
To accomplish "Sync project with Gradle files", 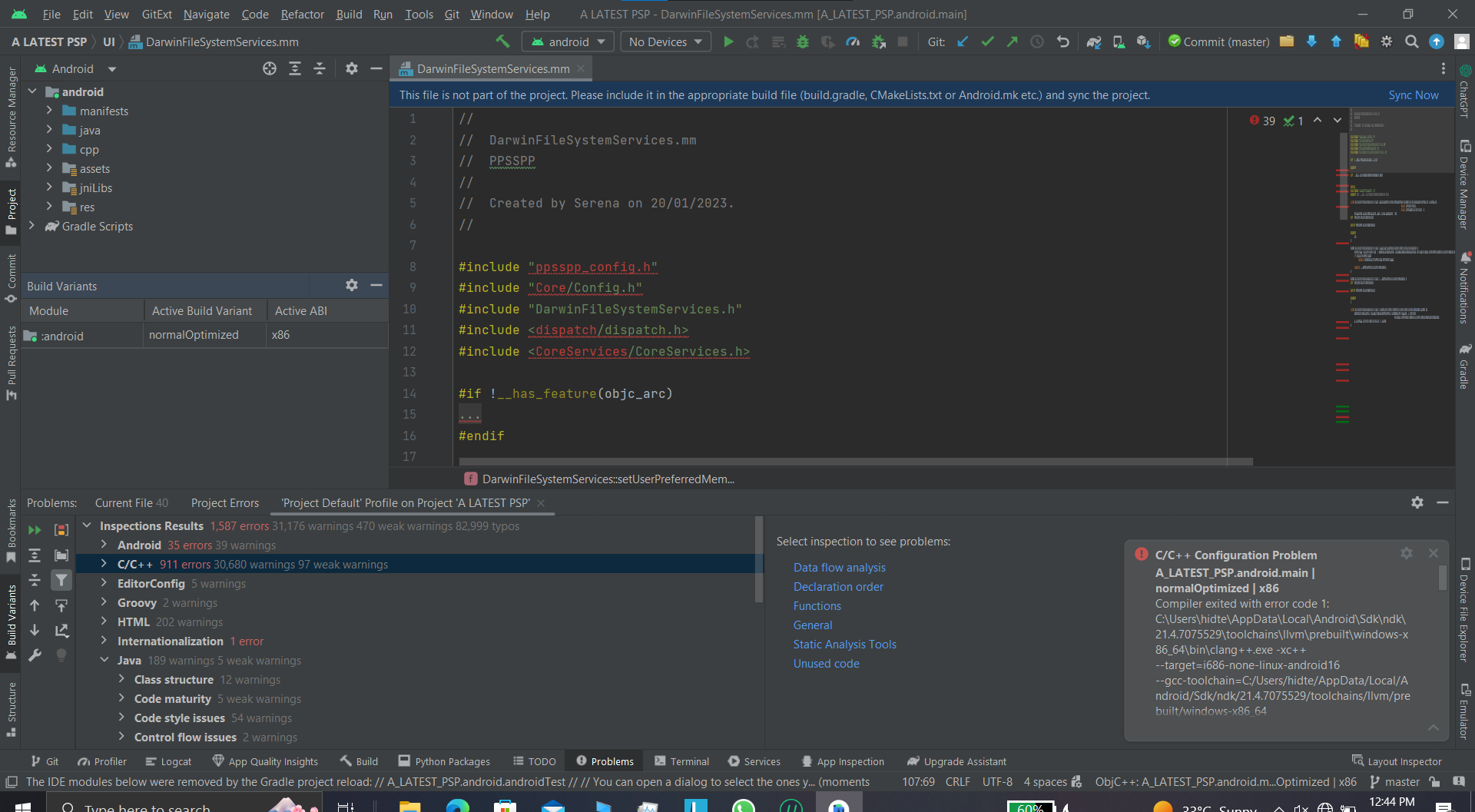I will point(1094,41).
